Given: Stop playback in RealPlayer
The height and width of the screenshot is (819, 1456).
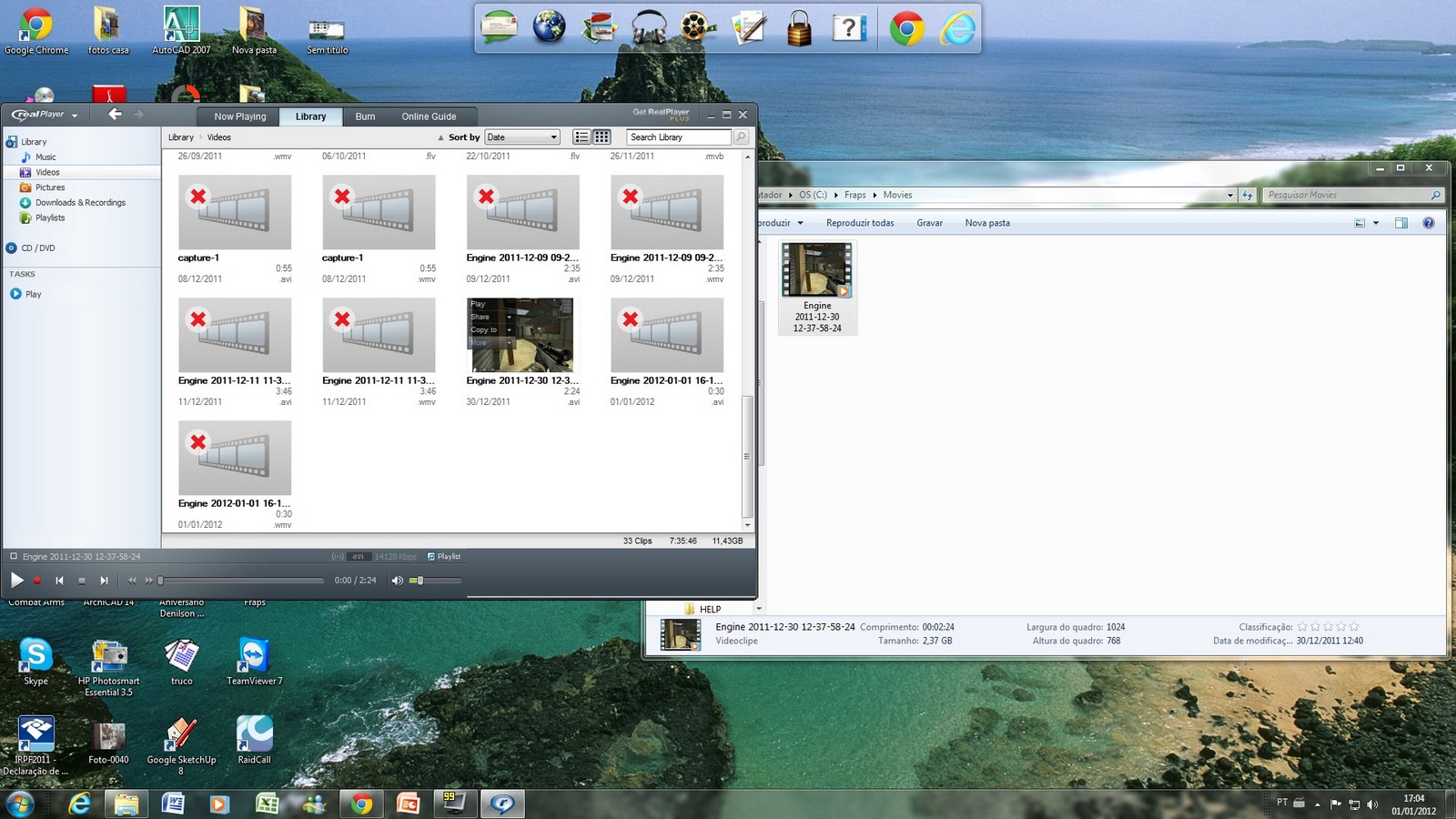Looking at the screenshot, I should [x=82, y=581].
